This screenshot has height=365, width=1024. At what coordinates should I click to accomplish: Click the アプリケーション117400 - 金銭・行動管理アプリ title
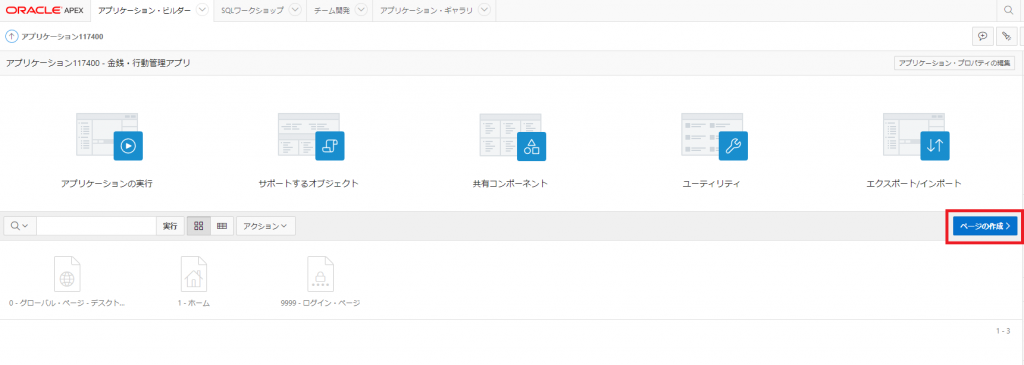point(99,63)
